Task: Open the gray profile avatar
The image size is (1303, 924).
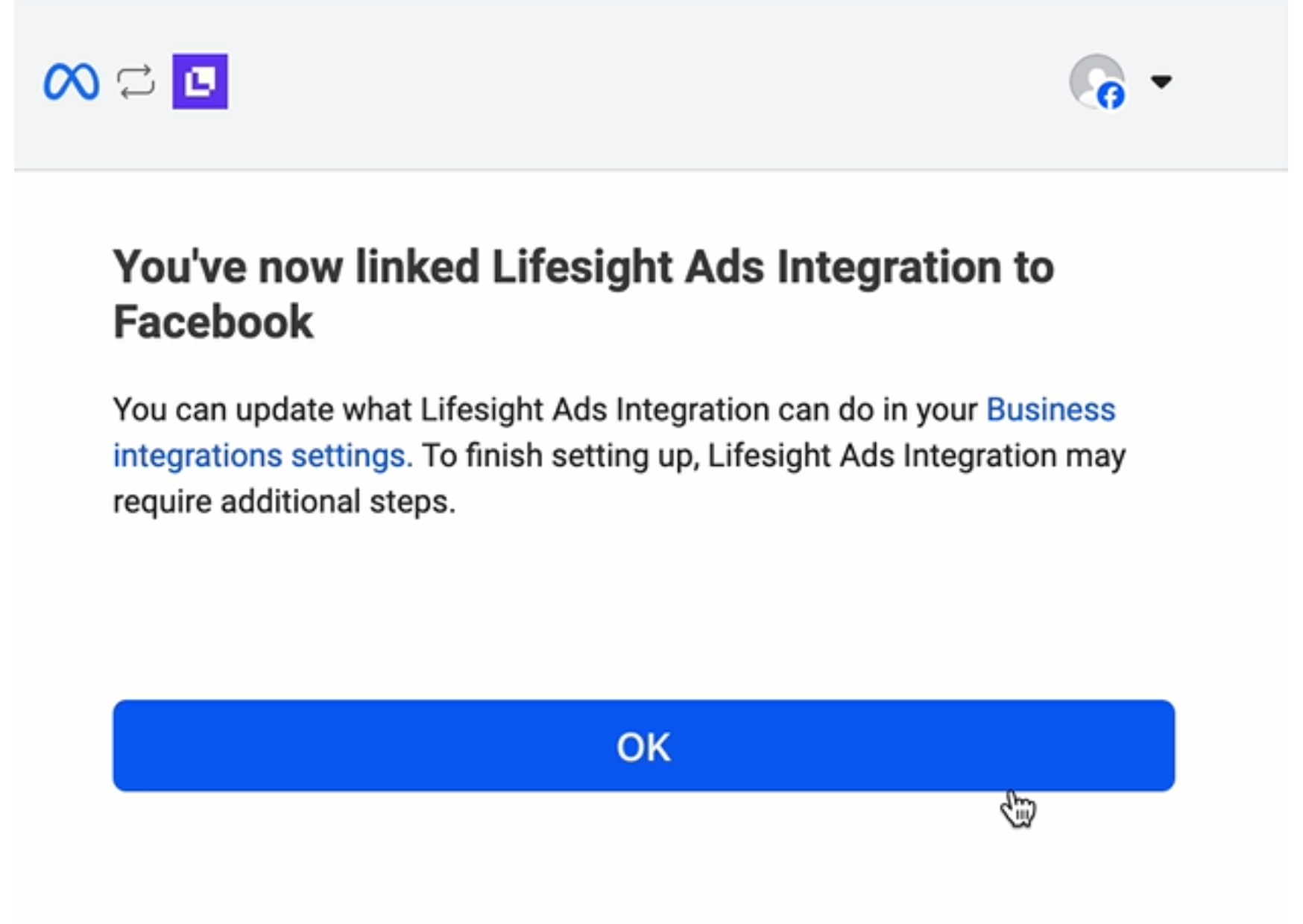Action: pos(1096,81)
